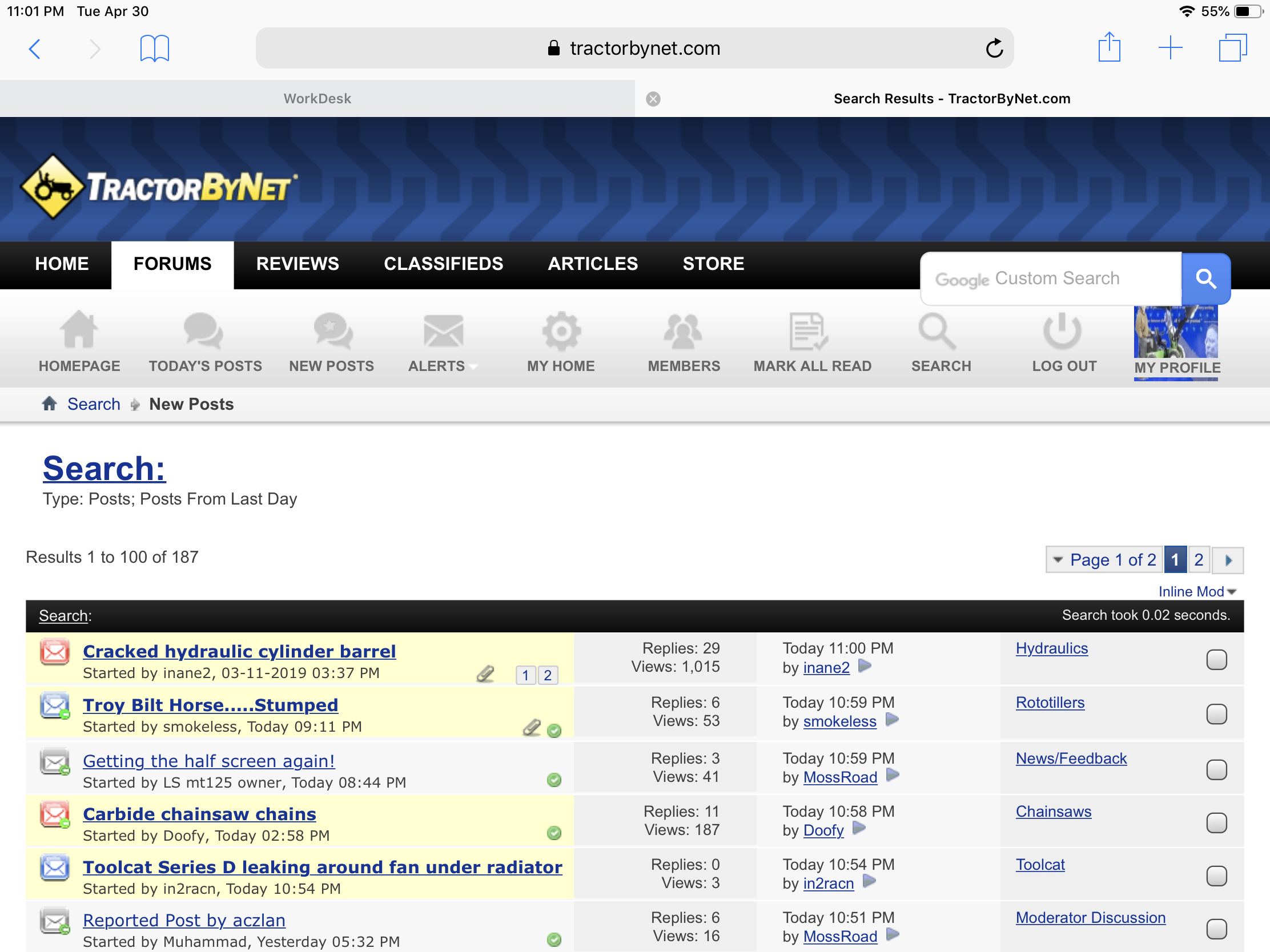Reload the page with the refresh icon
Image resolution: width=1270 pixels, height=952 pixels.
(x=994, y=48)
